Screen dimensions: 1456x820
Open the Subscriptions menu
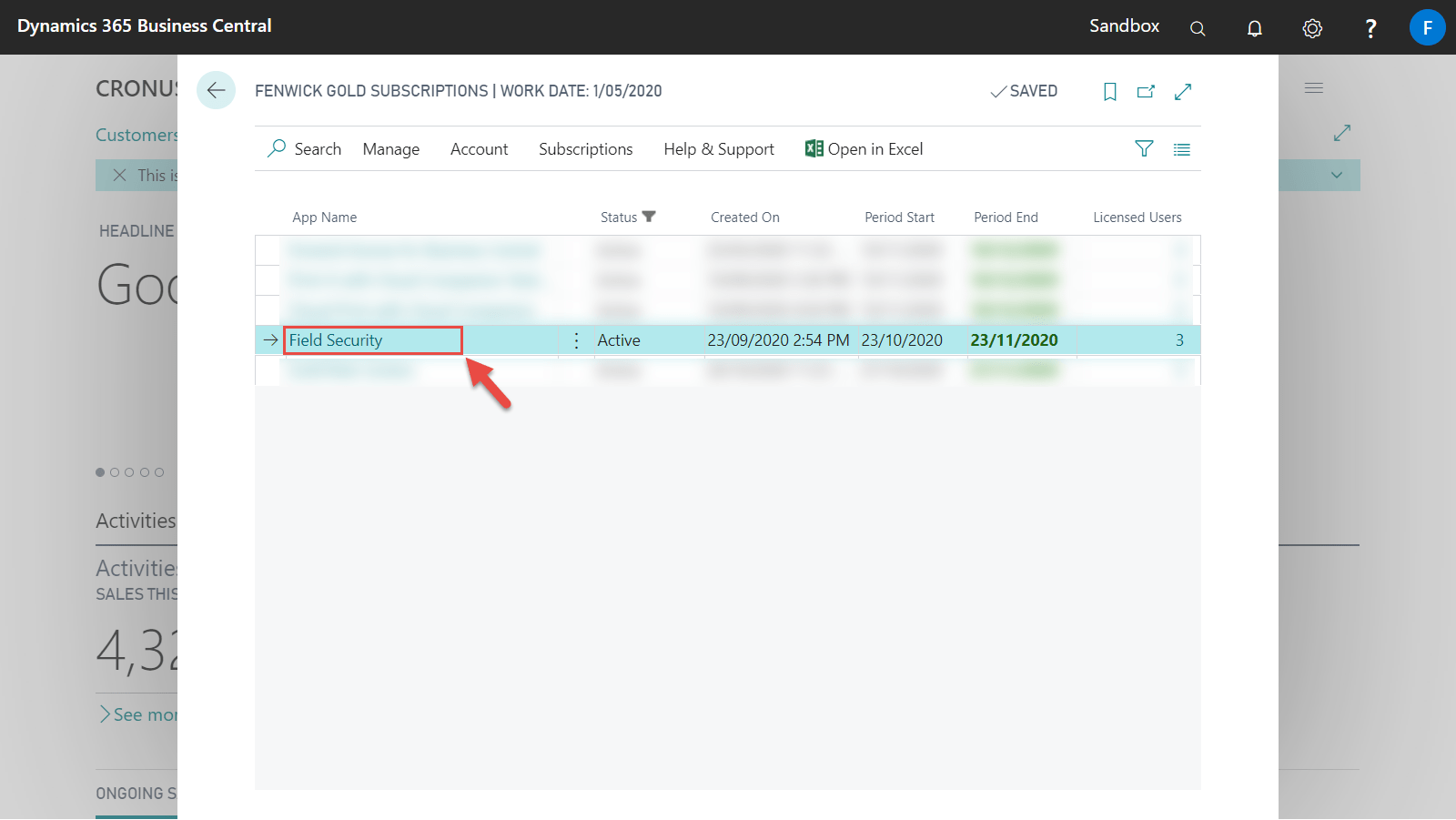coord(585,149)
